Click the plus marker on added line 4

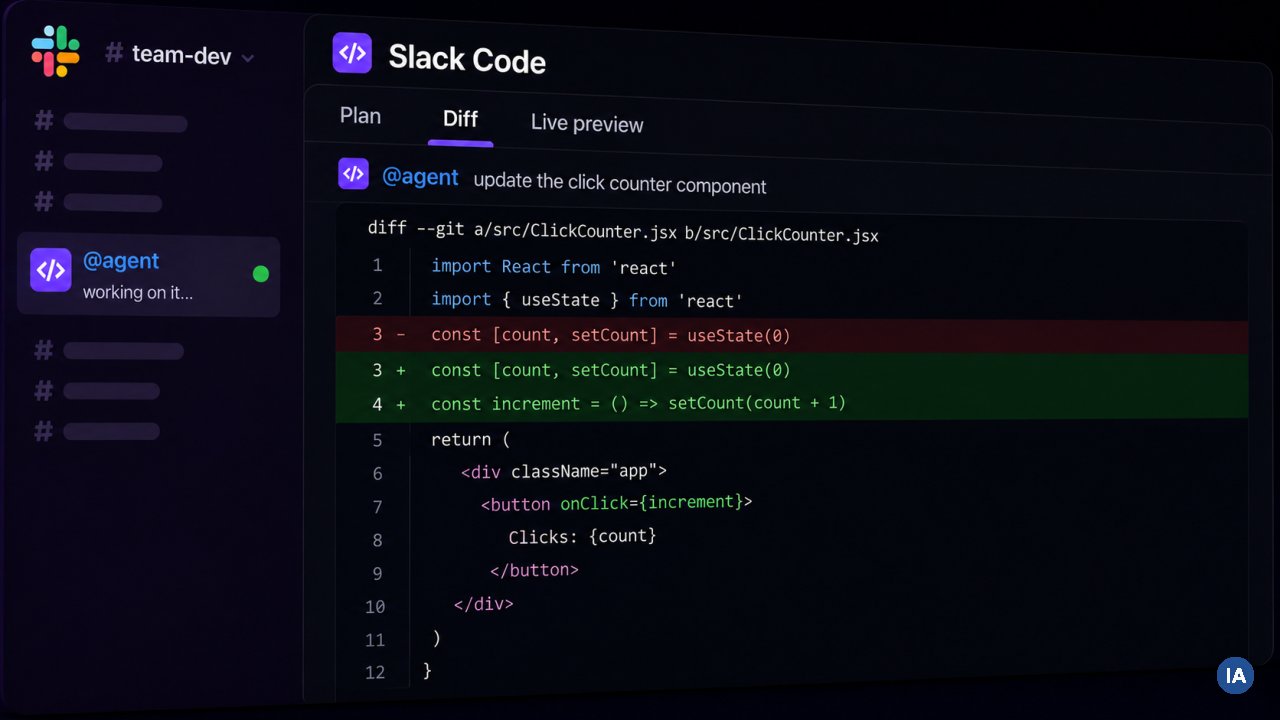tap(401, 404)
